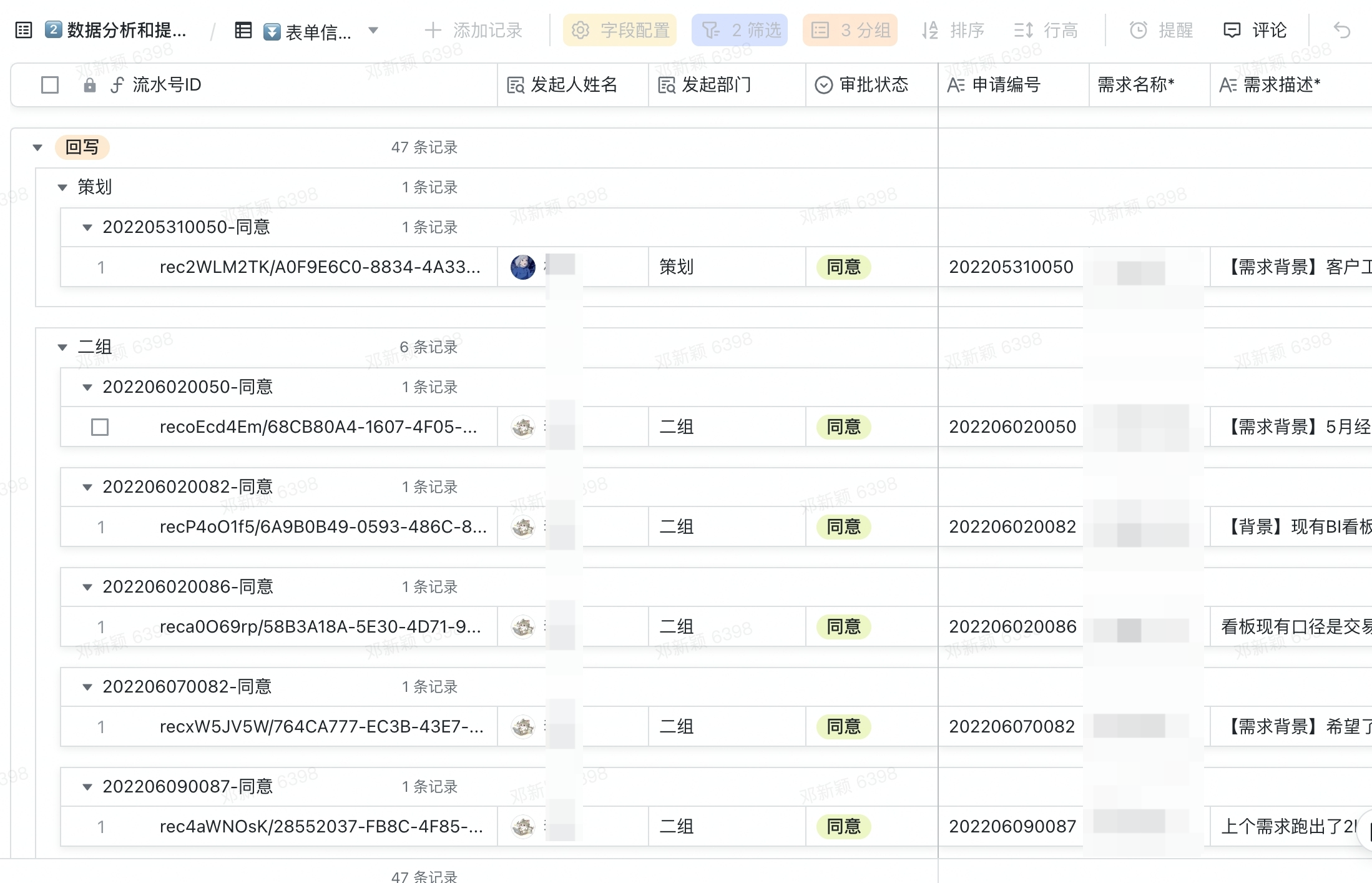Click the formula icon beside 流水号ID
Image resolution: width=1372 pixels, height=883 pixels.
[x=116, y=85]
